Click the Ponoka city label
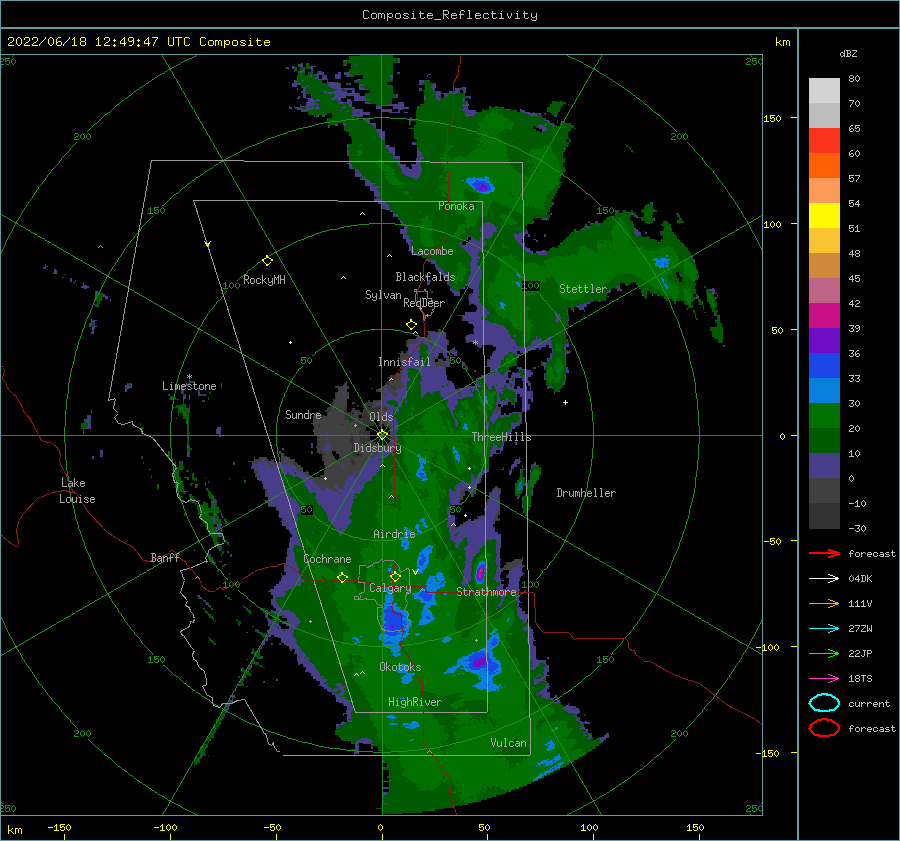The height and width of the screenshot is (841, 900). (x=456, y=206)
